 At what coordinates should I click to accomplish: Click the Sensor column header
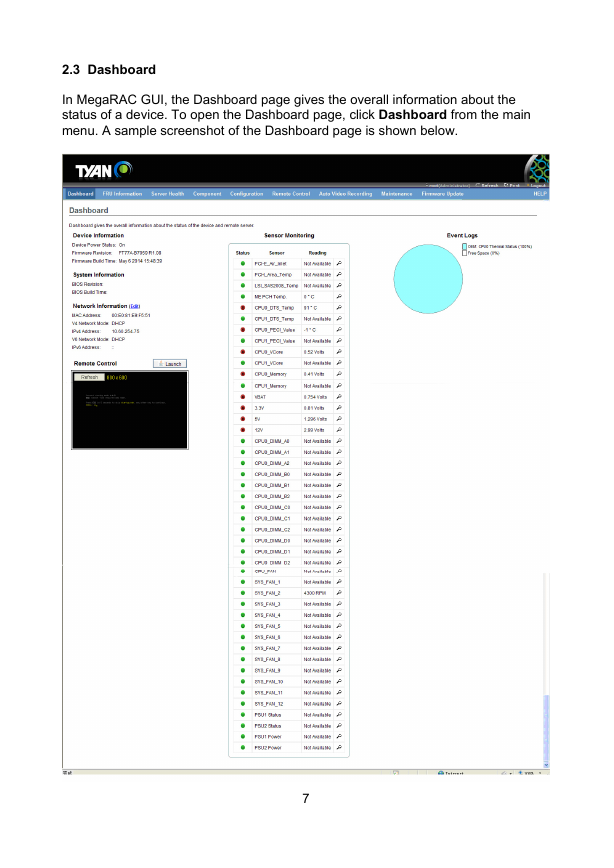pyautogui.click(x=277, y=253)
